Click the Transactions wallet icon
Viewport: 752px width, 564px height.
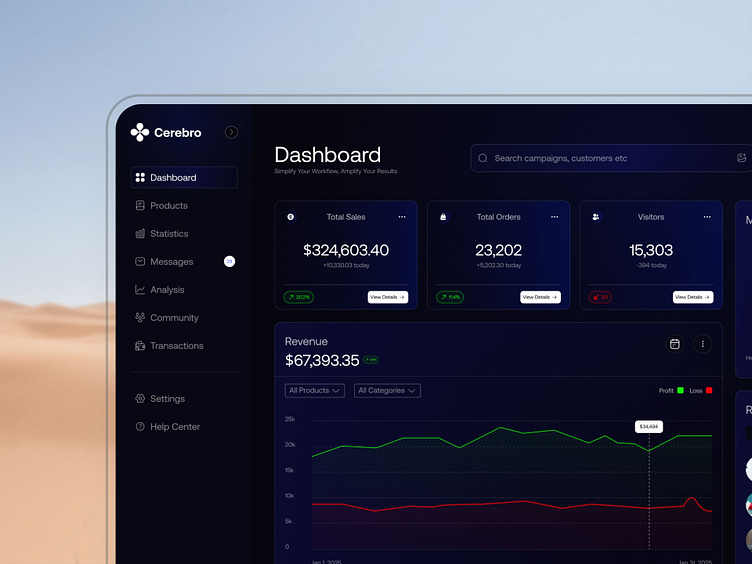tap(140, 346)
